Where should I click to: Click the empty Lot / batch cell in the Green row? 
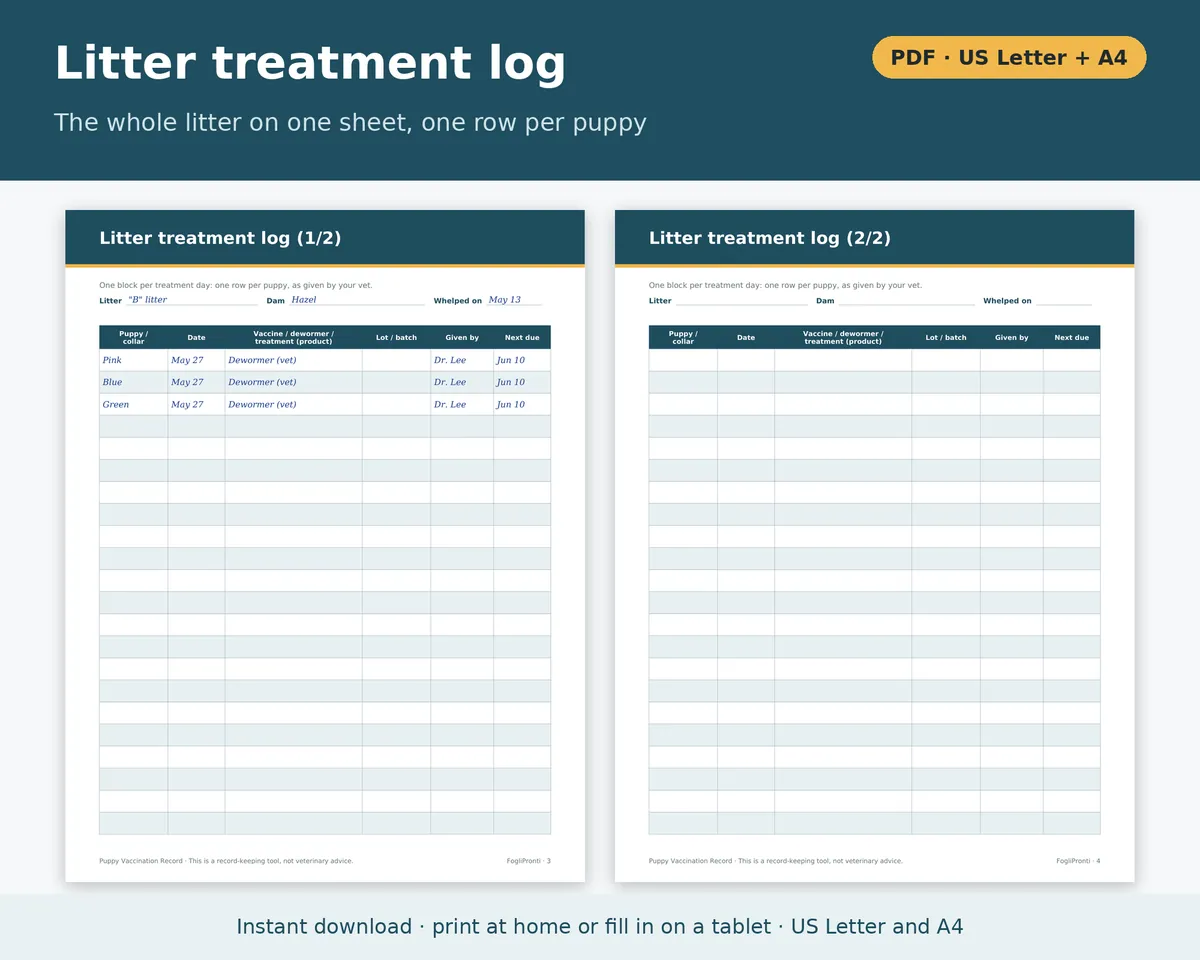tap(396, 404)
